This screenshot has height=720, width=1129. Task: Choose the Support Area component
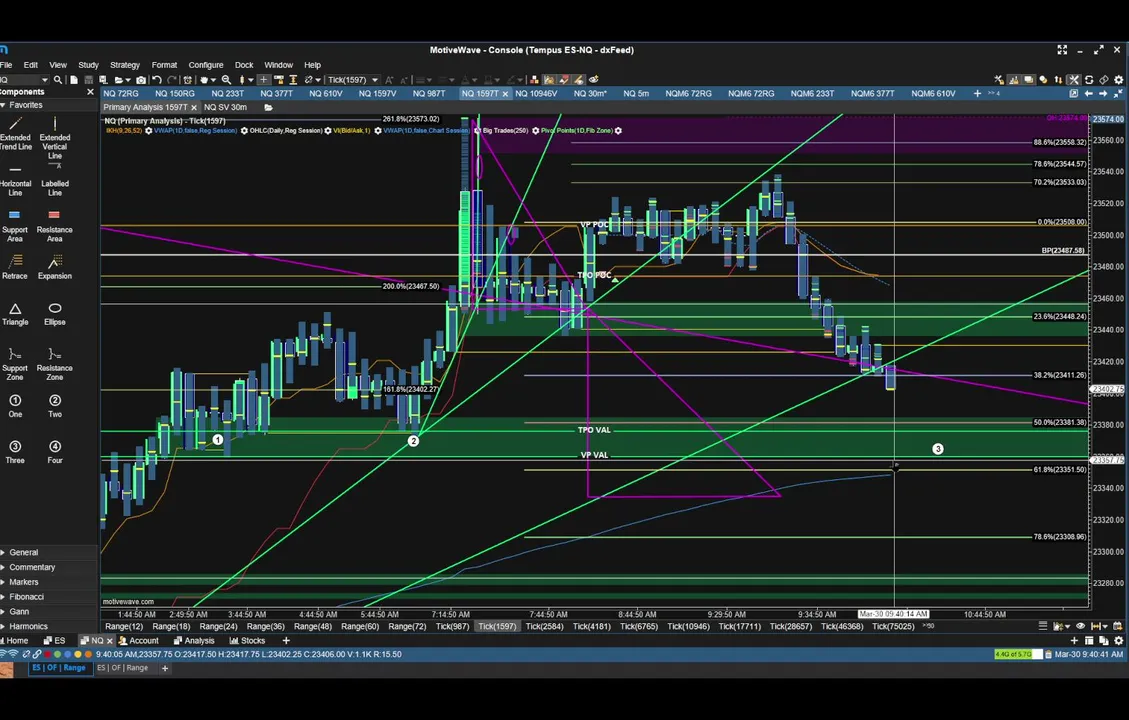click(14, 226)
